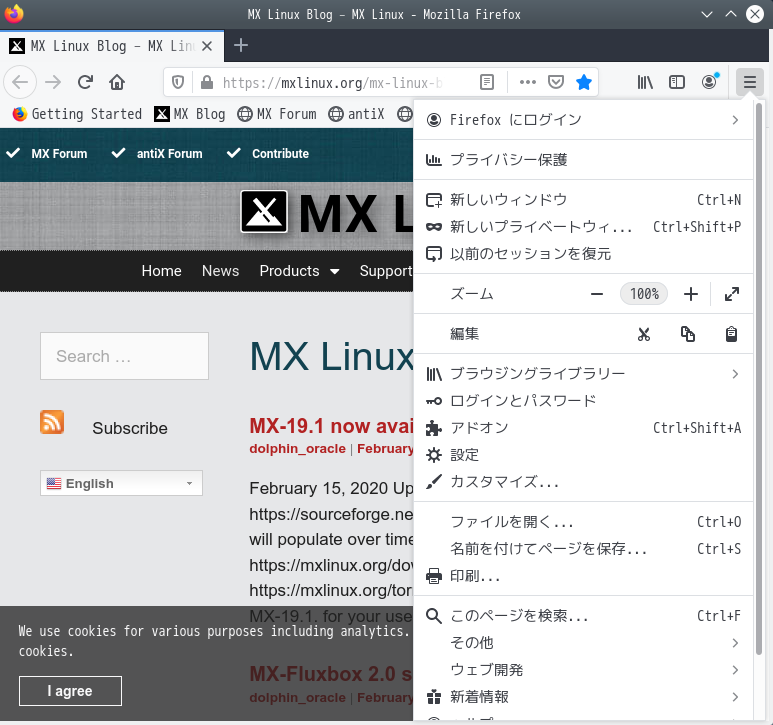Expand ブラウジングライブラリー submenu
The image size is (773, 725).
(x=583, y=374)
